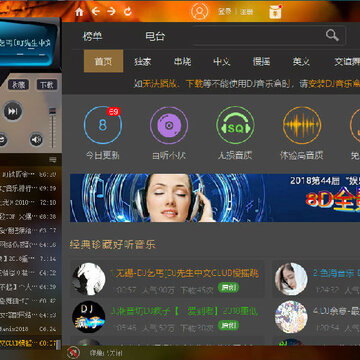Click the red crossed-circle status bar icon
This screenshot has height=360, width=360.
coord(73,353)
